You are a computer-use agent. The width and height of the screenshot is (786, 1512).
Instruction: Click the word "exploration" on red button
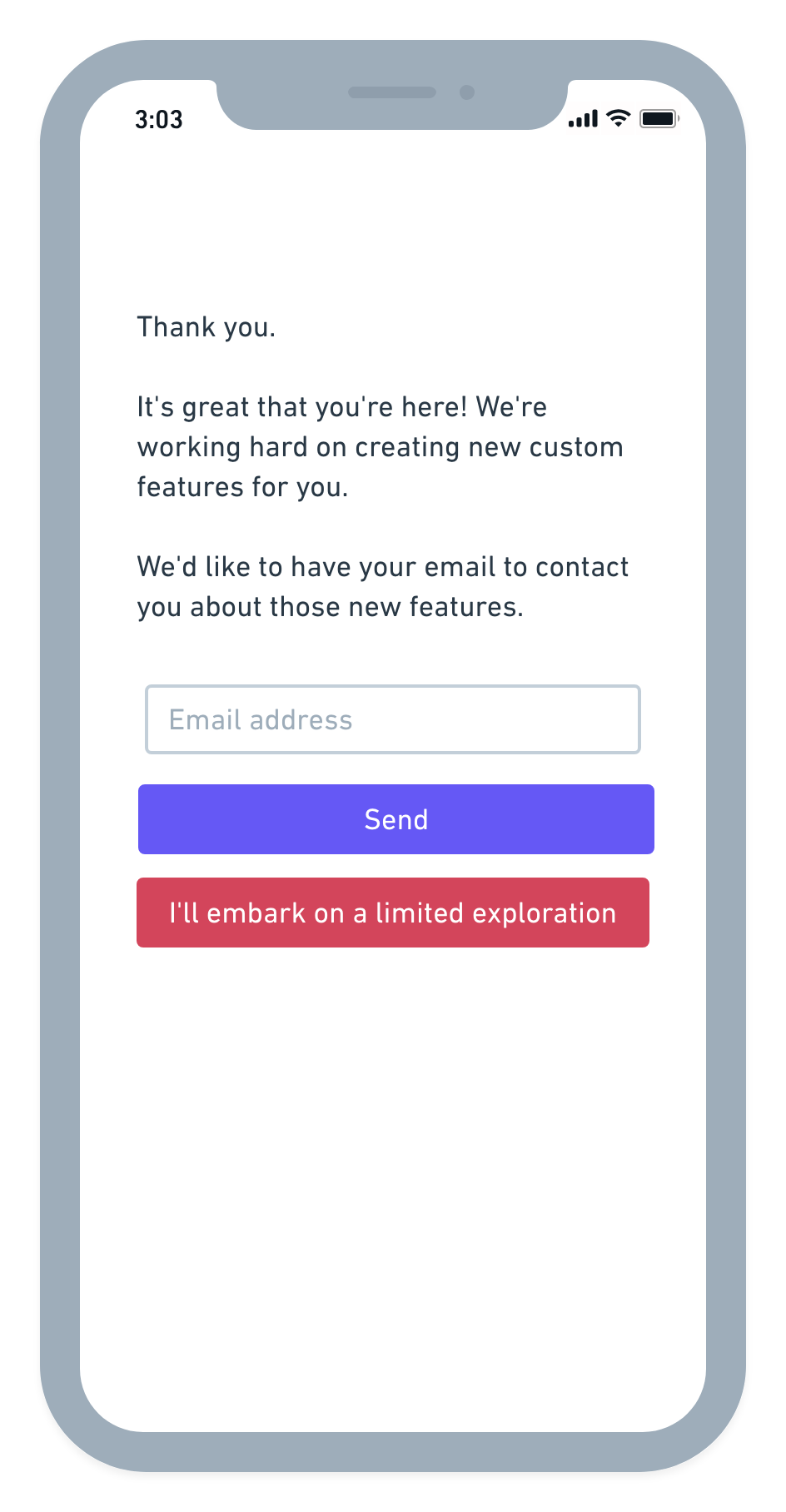545,913
